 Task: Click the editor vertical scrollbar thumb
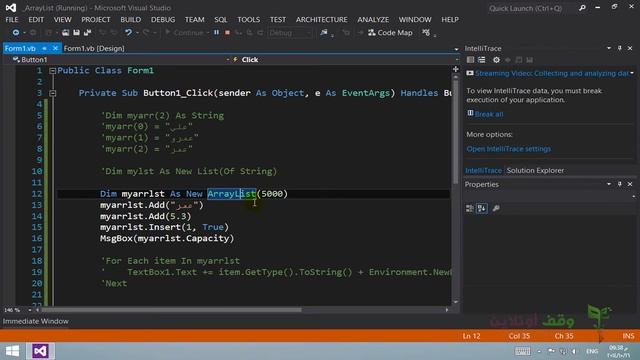456,131
